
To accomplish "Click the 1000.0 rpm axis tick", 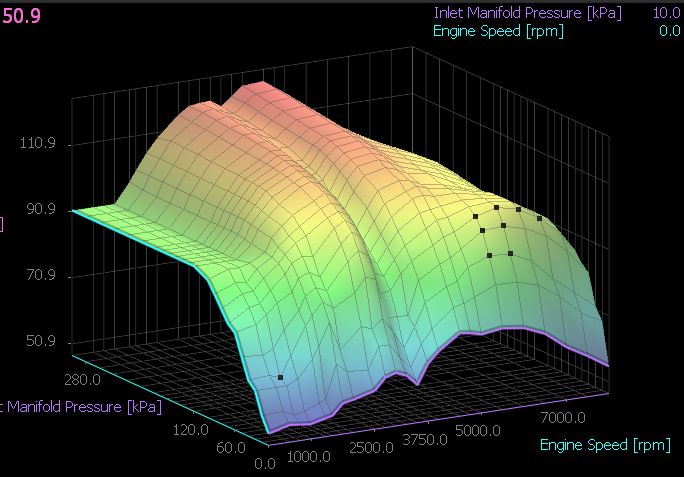I will pyautogui.click(x=311, y=457).
